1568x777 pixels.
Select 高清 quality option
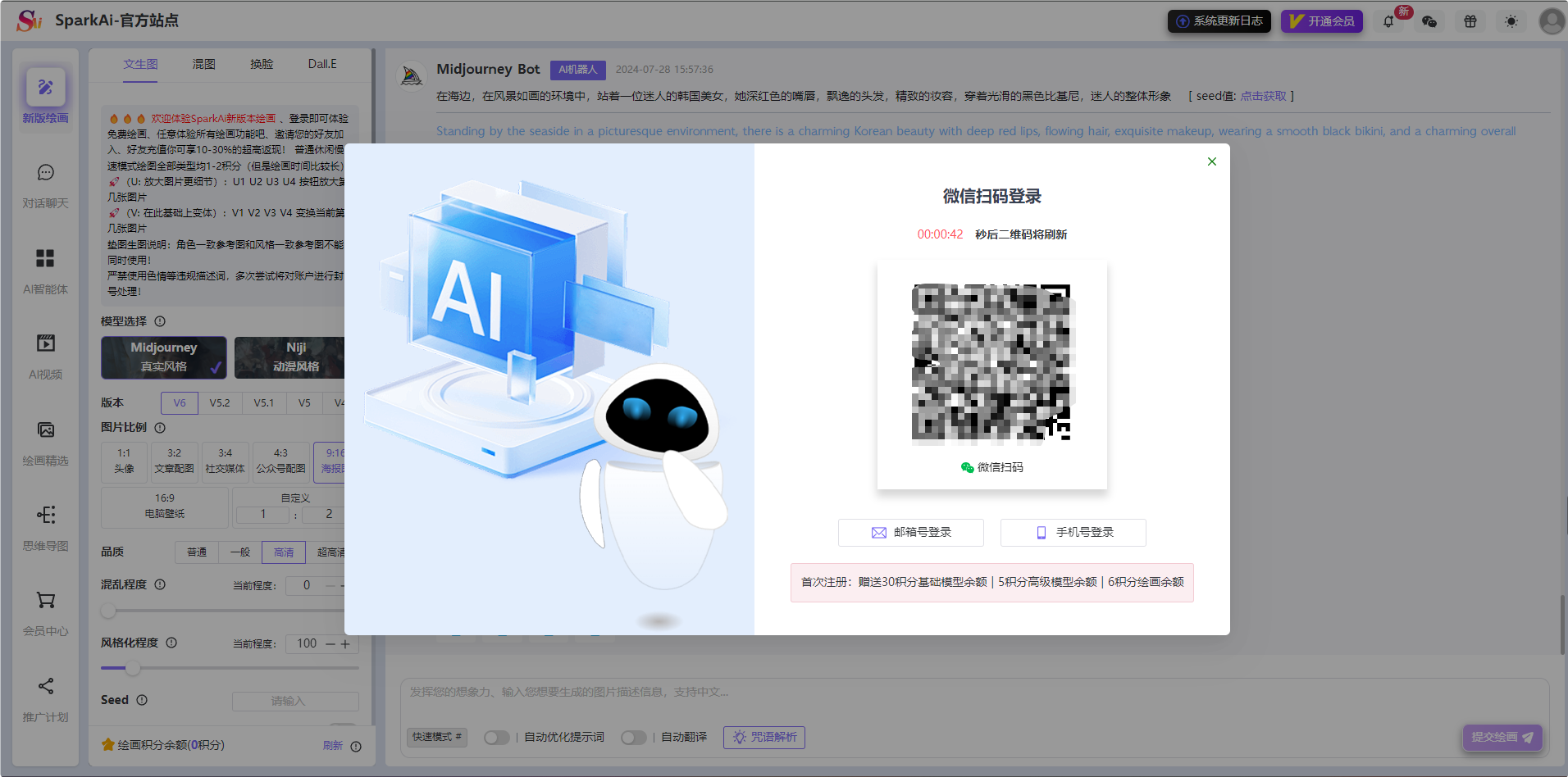pos(284,552)
